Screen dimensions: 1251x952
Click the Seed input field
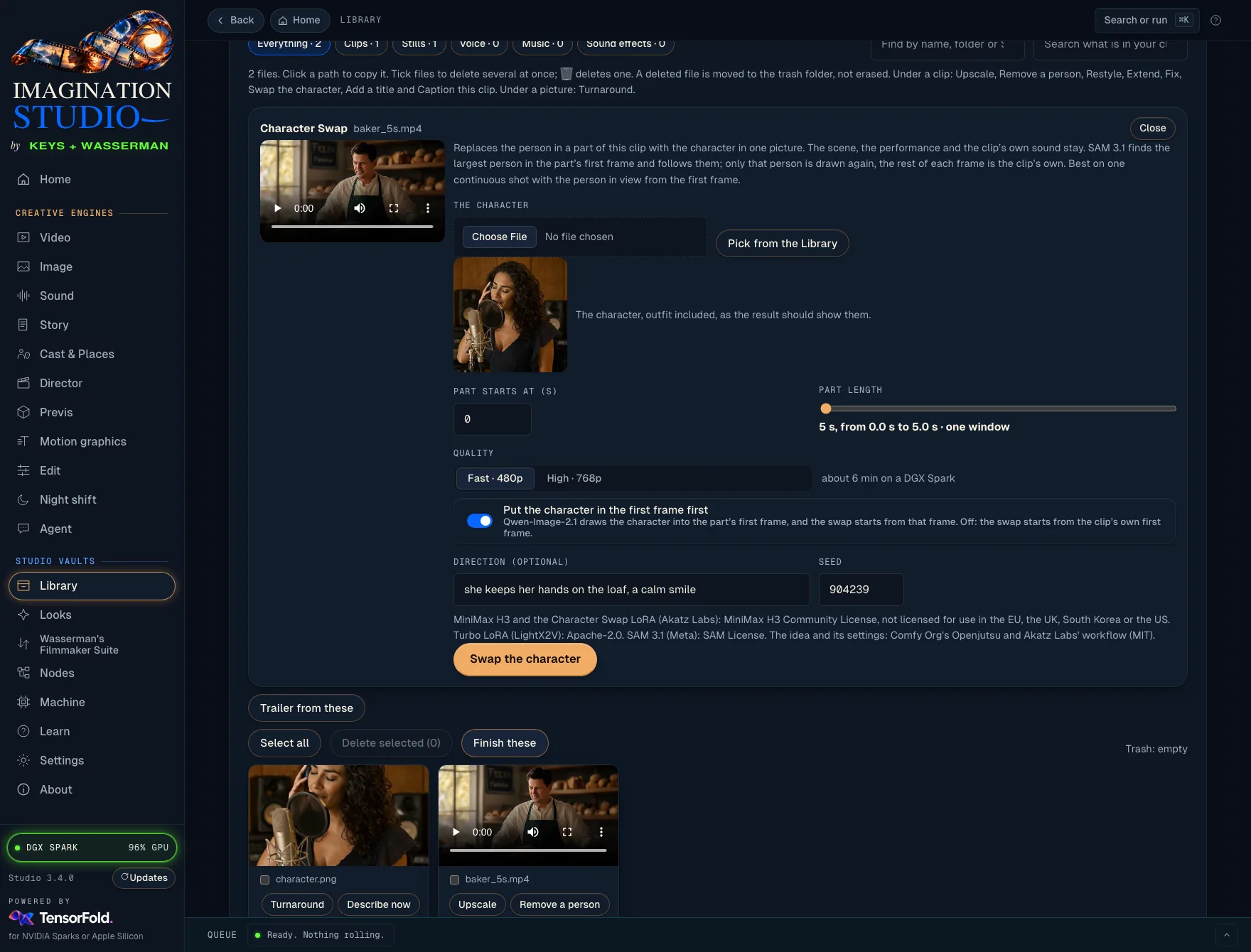coord(861,590)
